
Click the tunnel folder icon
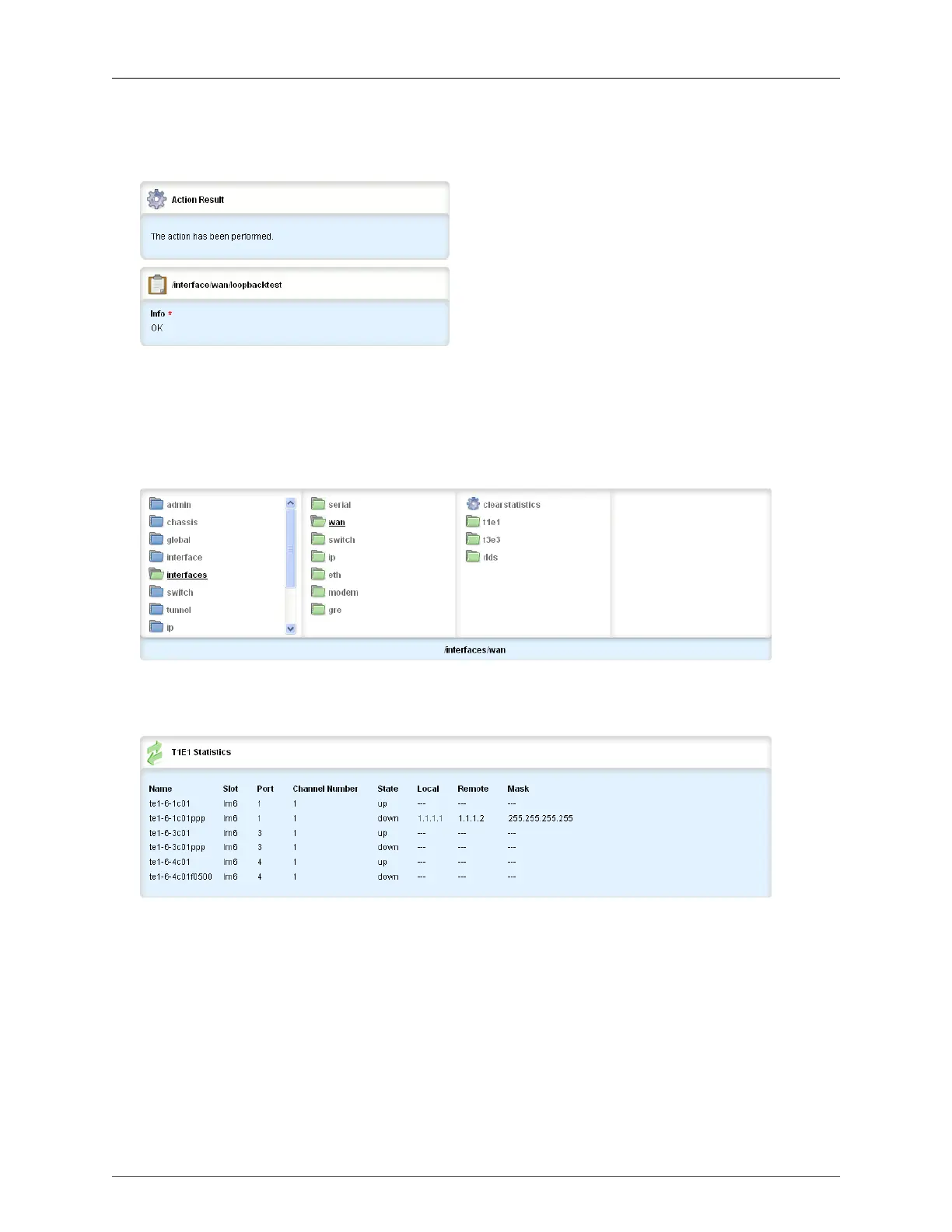pyautogui.click(x=156, y=609)
